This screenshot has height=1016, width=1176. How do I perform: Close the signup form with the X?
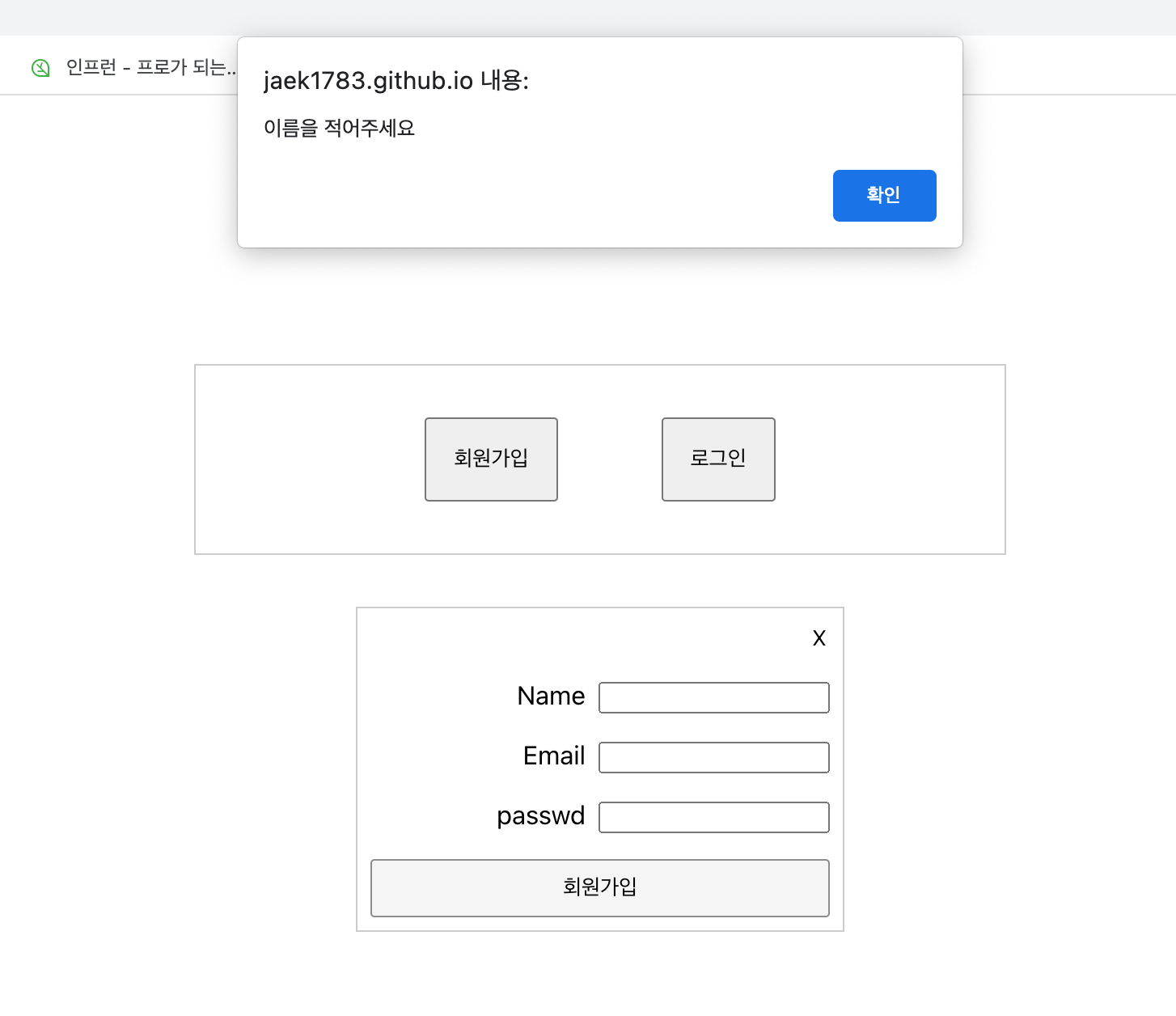pyautogui.click(x=819, y=637)
